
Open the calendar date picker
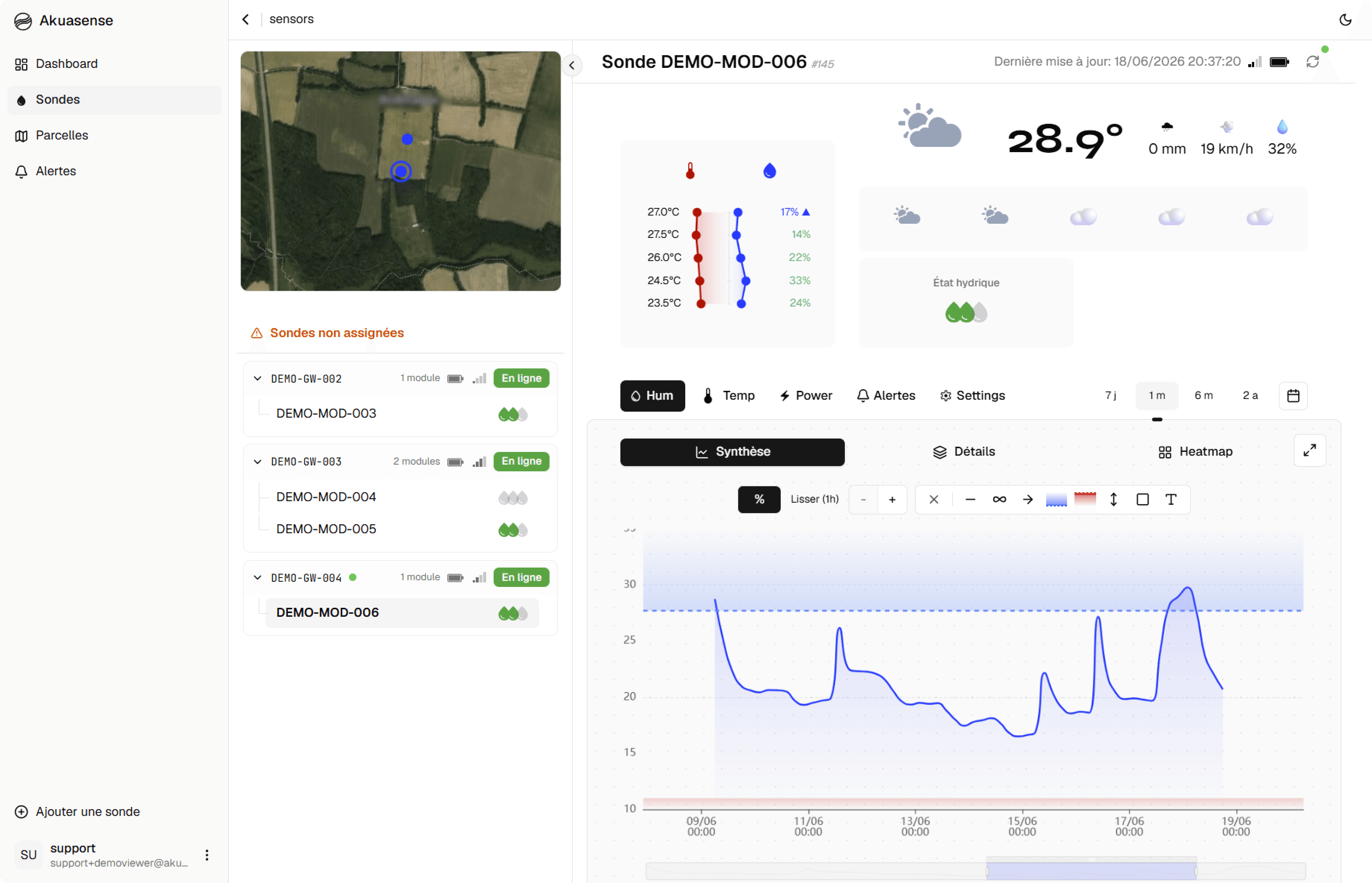pyautogui.click(x=1293, y=396)
